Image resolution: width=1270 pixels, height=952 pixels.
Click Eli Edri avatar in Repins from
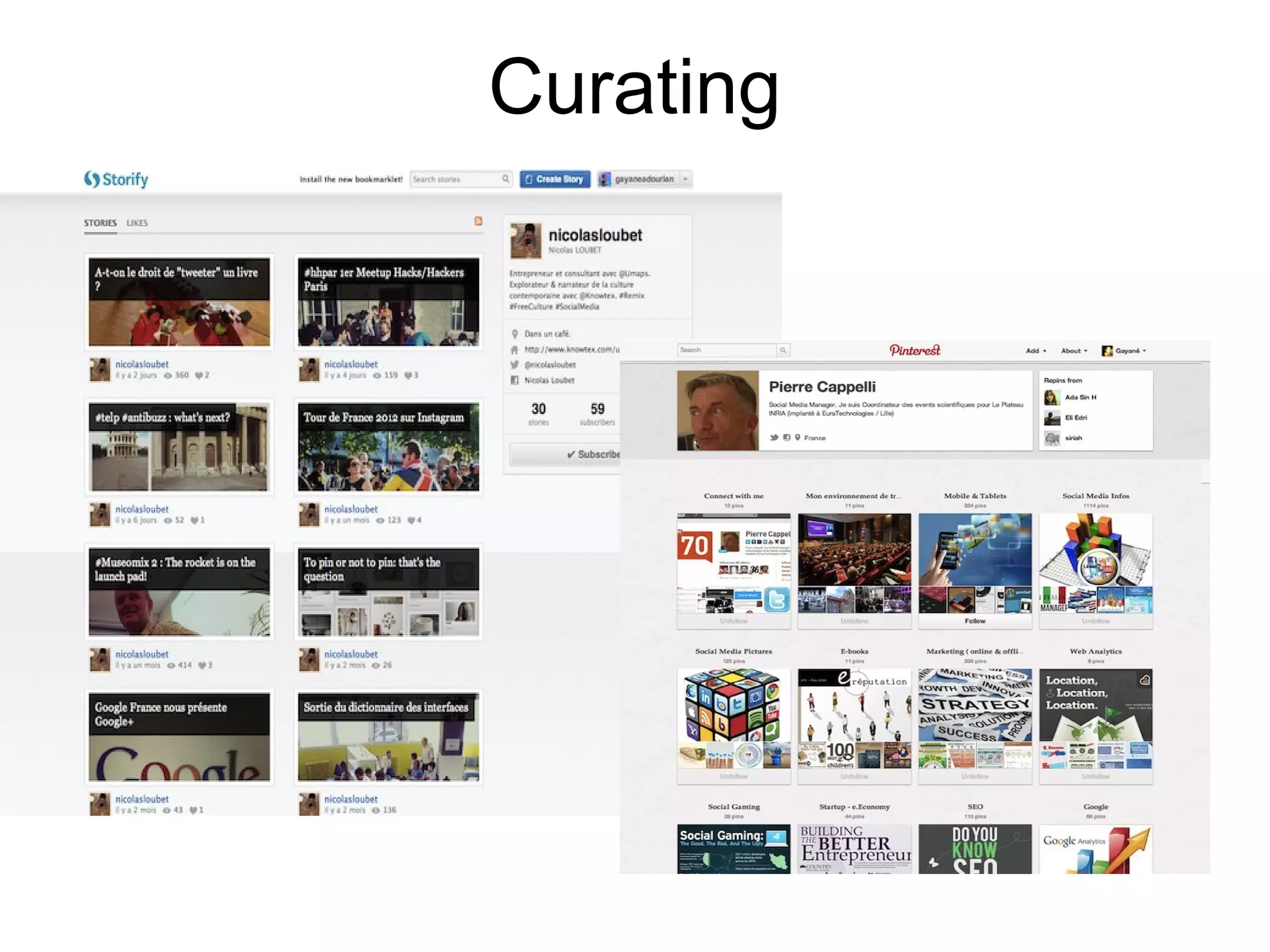coord(1052,418)
